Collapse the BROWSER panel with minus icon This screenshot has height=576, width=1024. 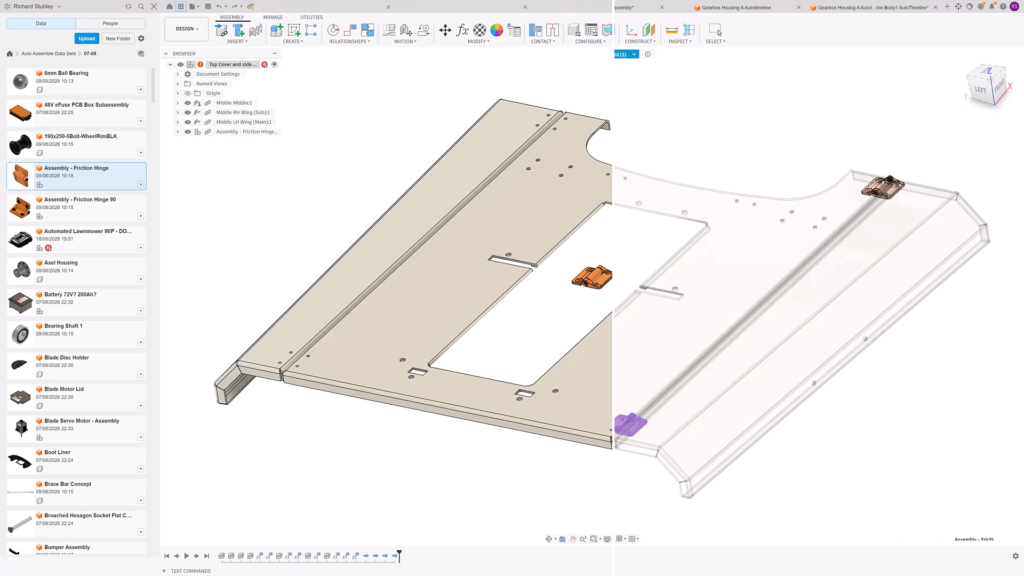click(x=274, y=54)
